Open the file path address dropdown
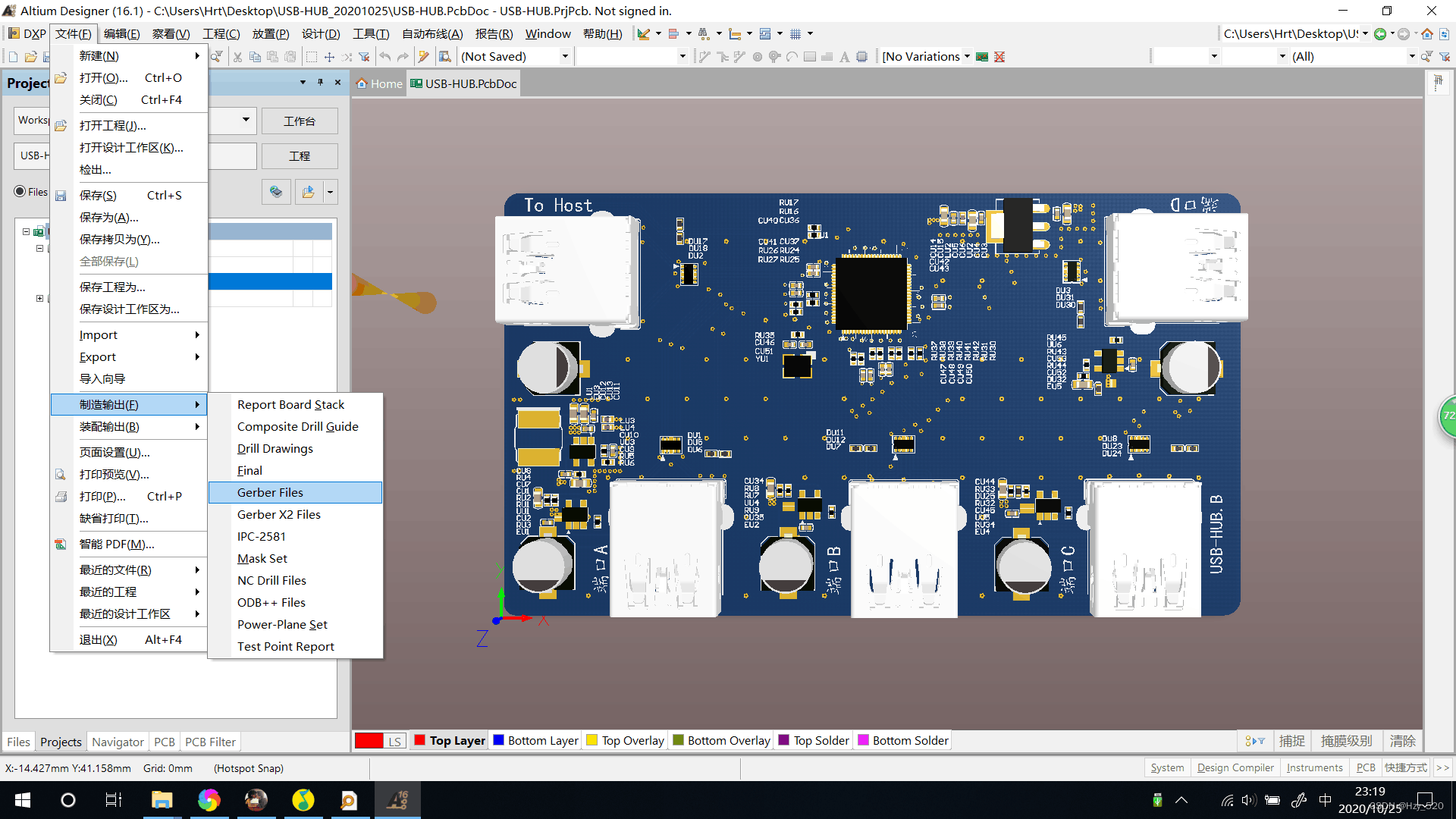The width and height of the screenshot is (1456, 819). click(x=1365, y=34)
